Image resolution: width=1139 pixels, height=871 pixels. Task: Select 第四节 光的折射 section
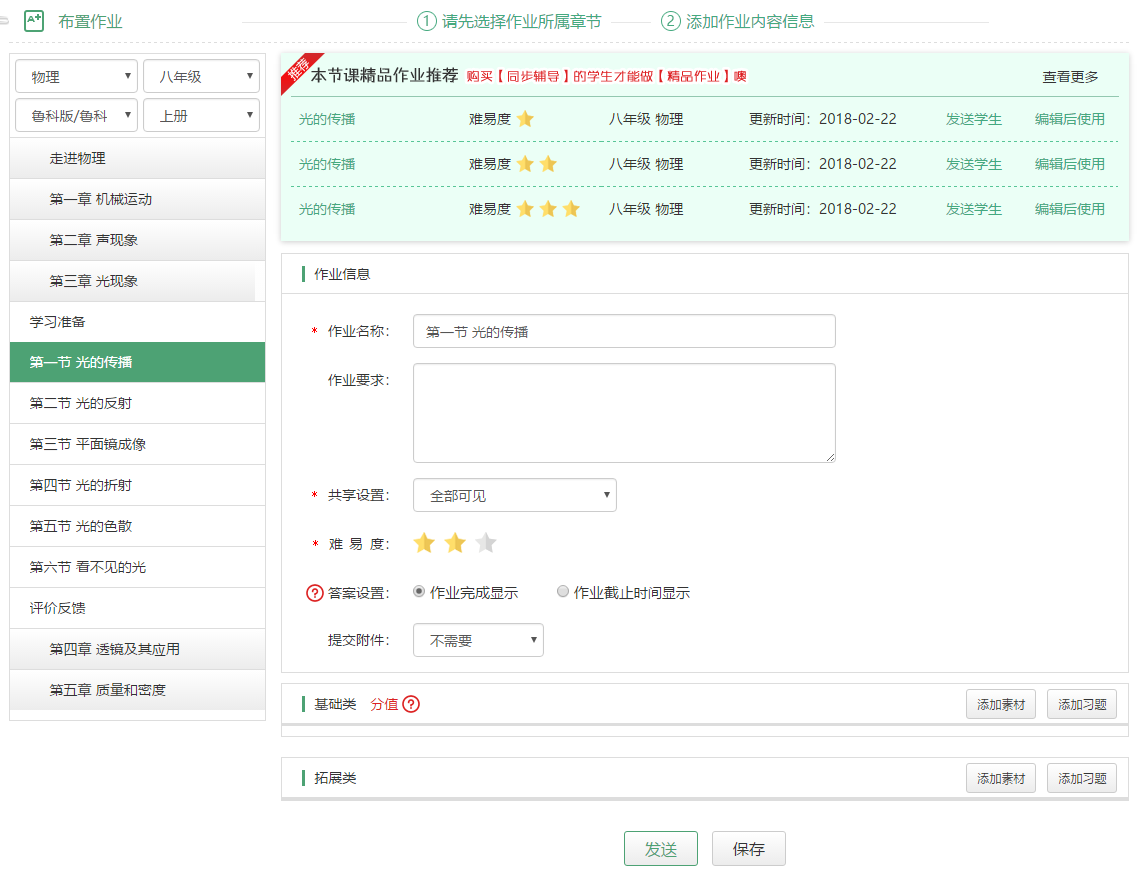pyautogui.click(x=137, y=485)
